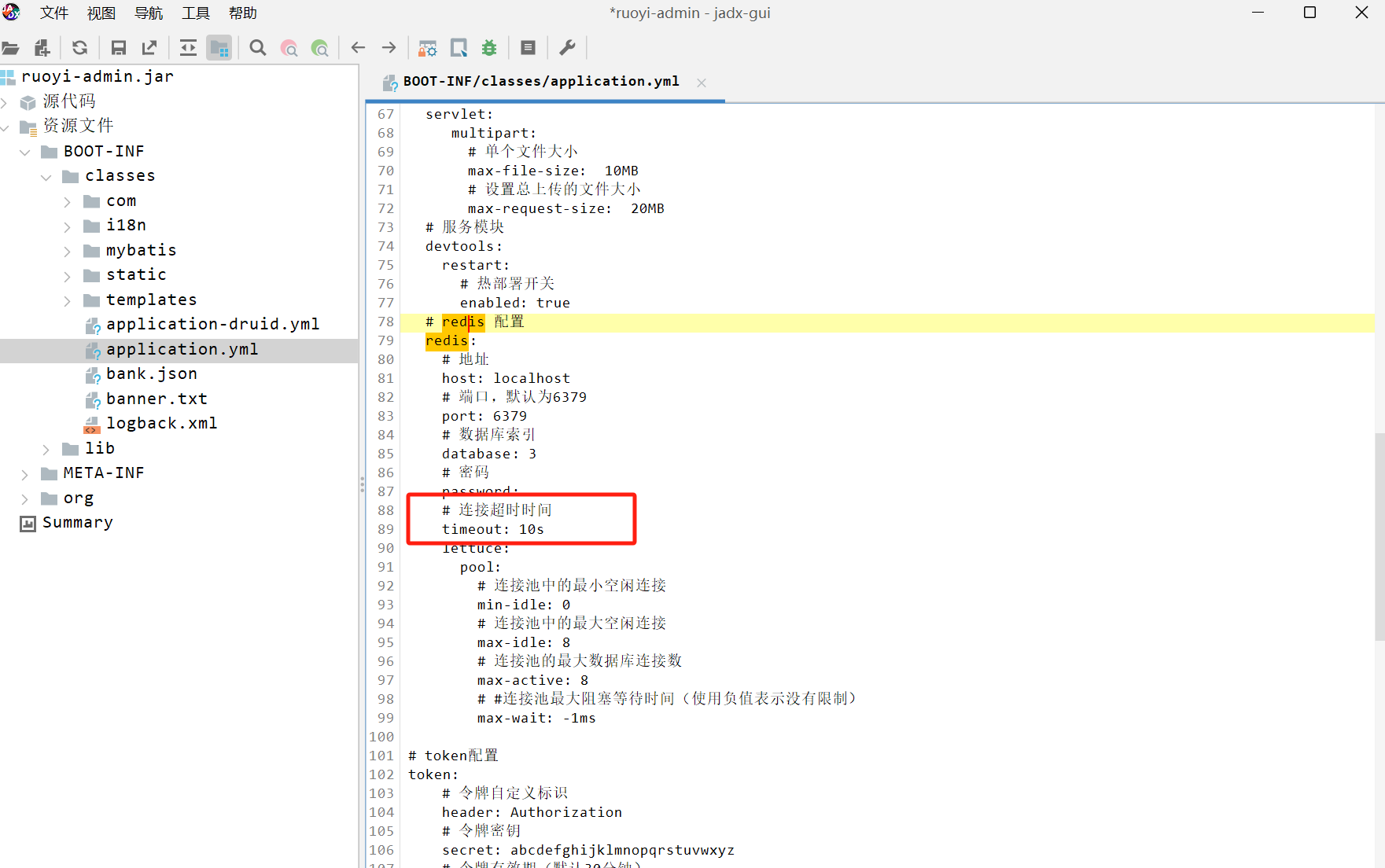Click the Add files toolbar icon

click(42, 48)
